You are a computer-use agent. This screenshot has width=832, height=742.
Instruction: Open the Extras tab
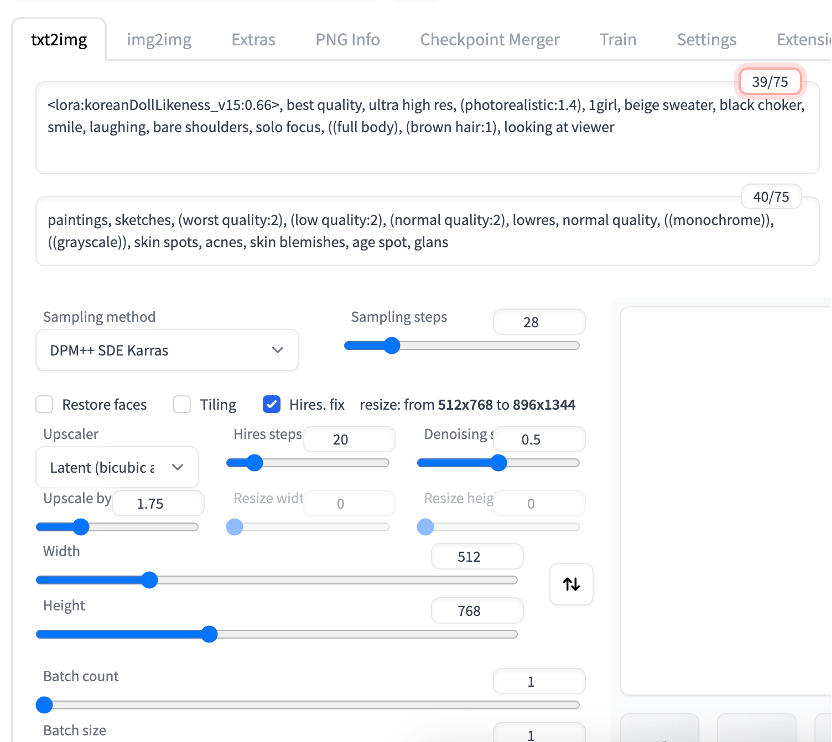click(x=253, y=40)
